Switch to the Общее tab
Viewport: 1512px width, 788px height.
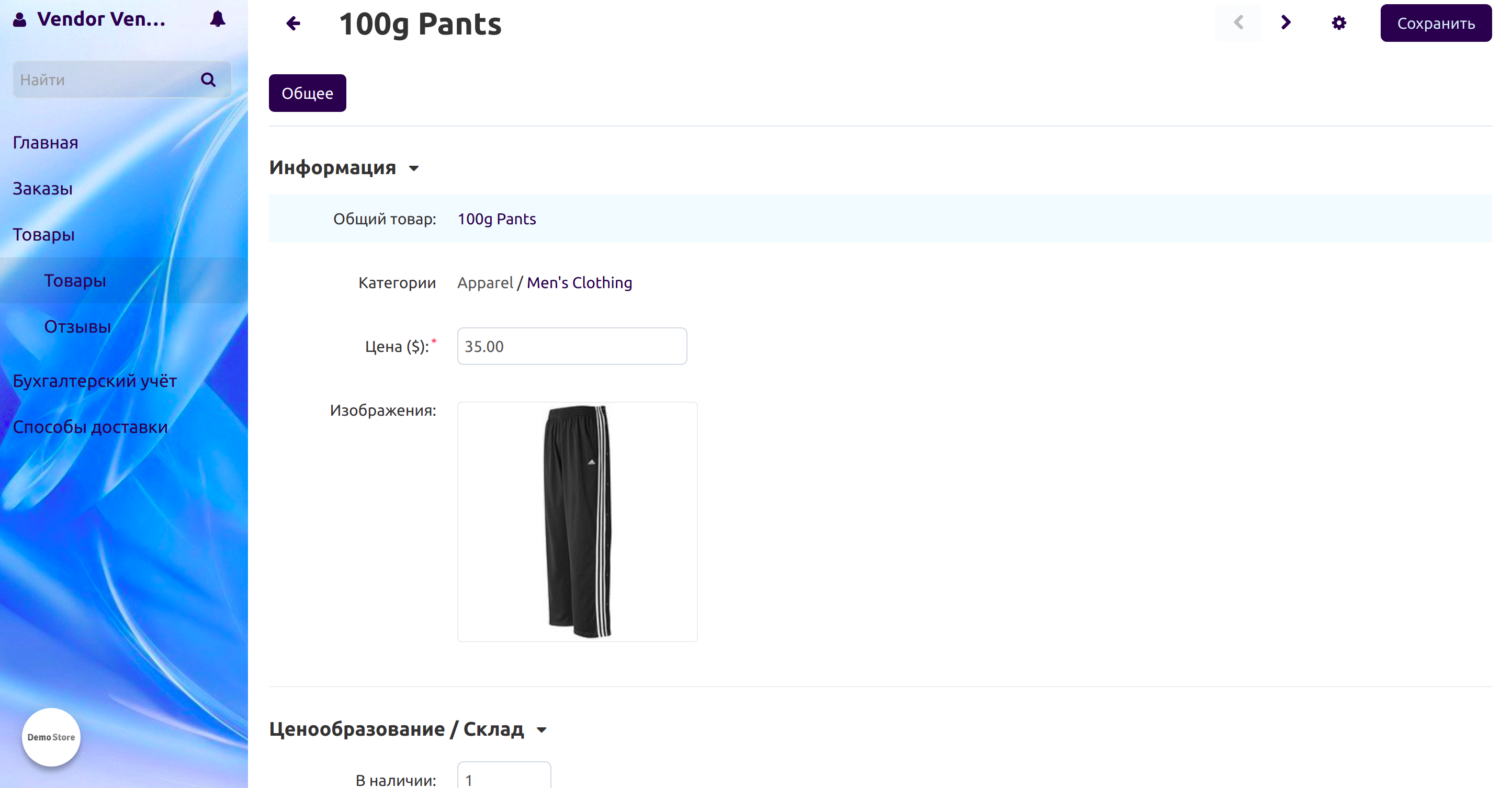(307, 93)
